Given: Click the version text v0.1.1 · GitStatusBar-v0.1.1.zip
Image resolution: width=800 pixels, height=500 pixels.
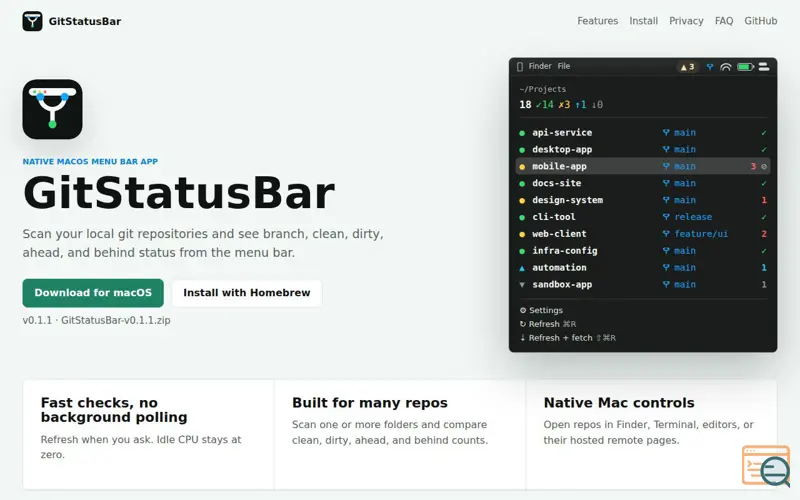Looking at the screenshot, I should tap(96, 320).
